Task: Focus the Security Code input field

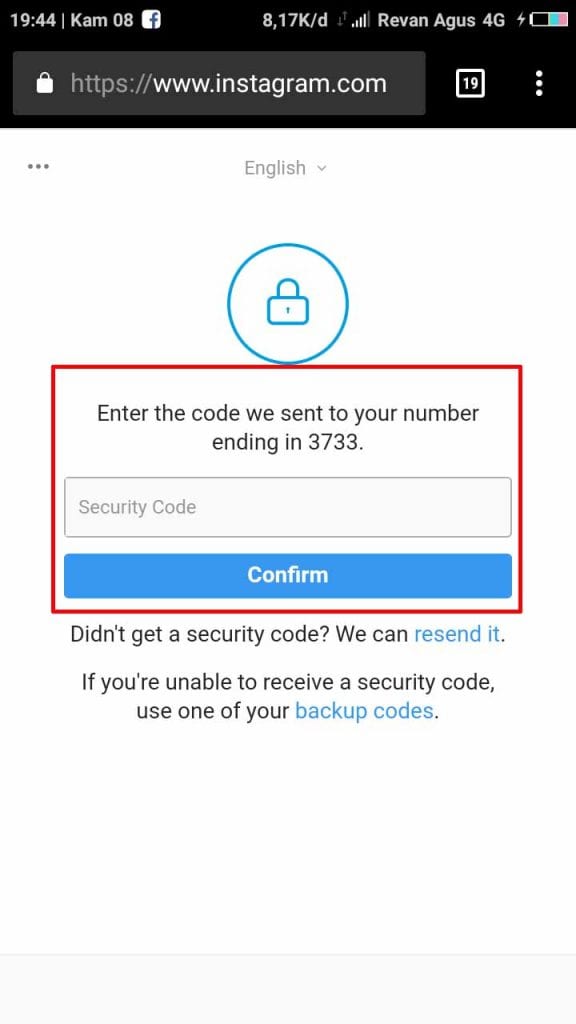Action: pos(288,507)
